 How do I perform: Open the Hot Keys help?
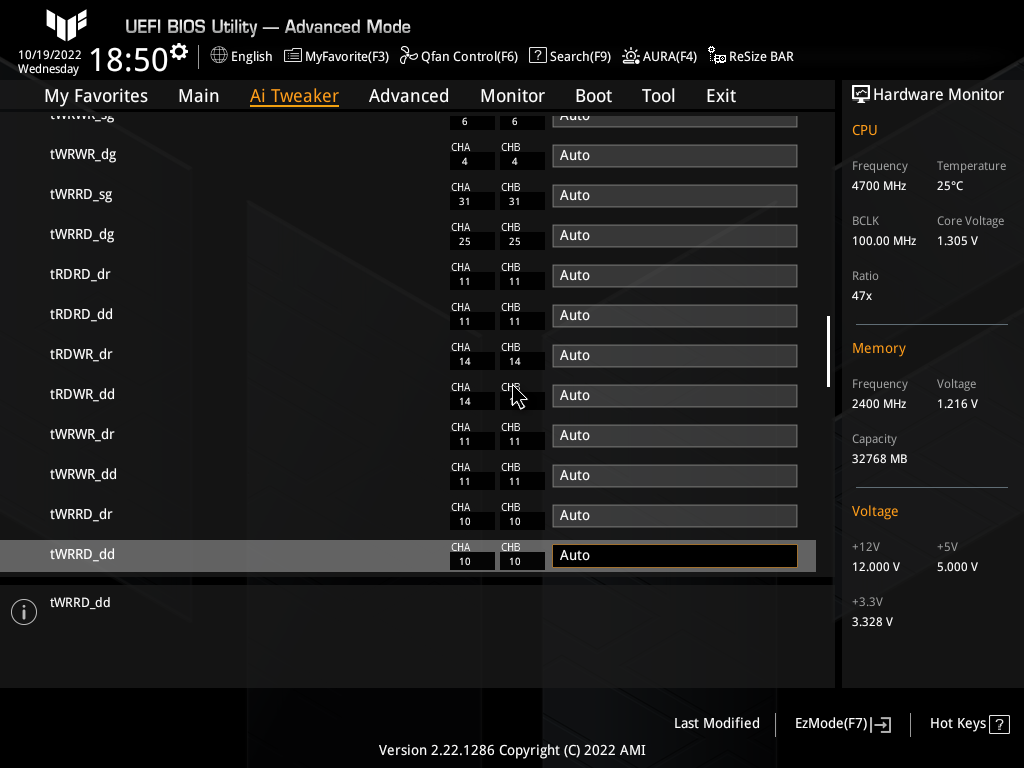click(968, 723)
